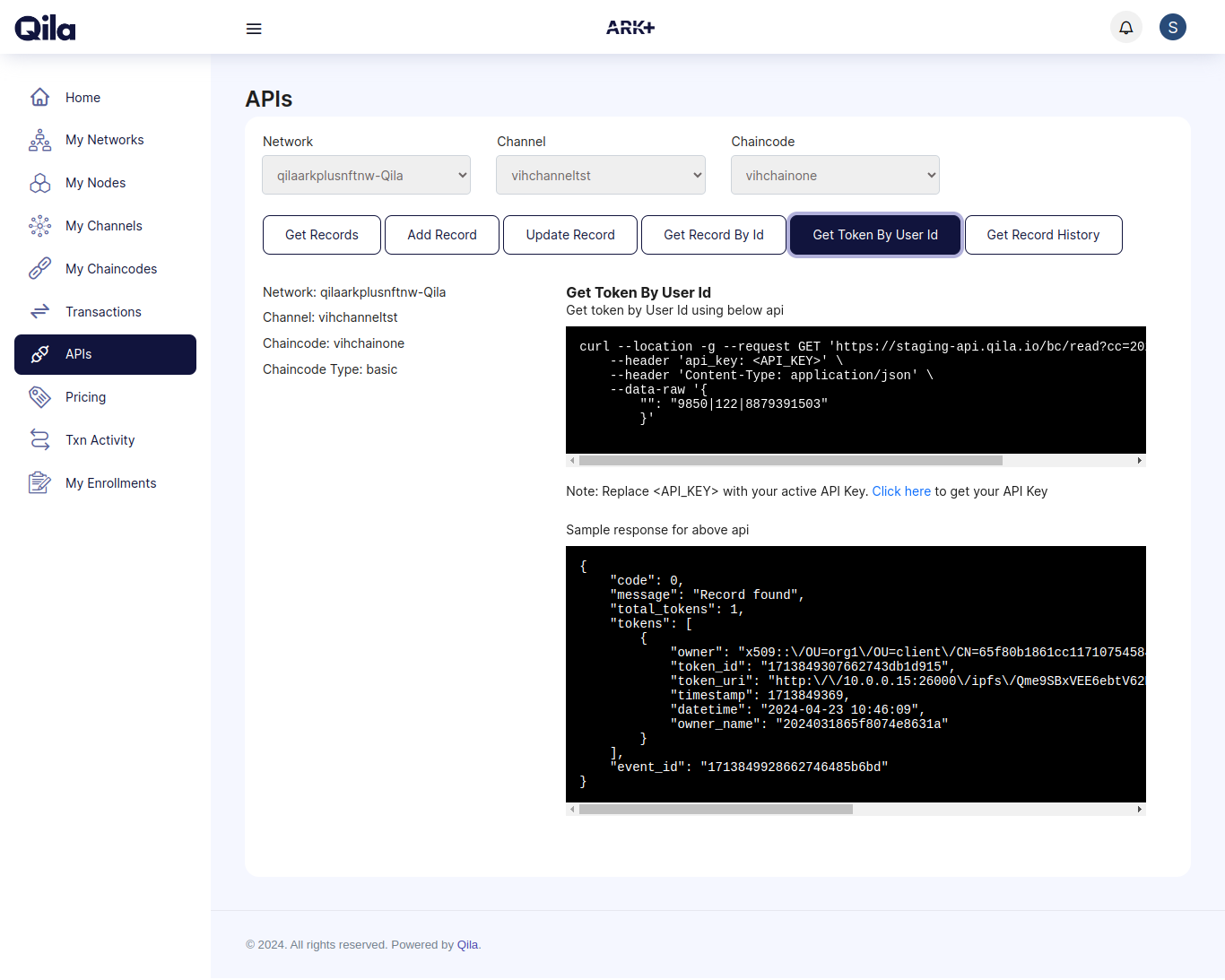Click Get Record History button
The image size is (1225, 980).
(x=1043, y=235)
